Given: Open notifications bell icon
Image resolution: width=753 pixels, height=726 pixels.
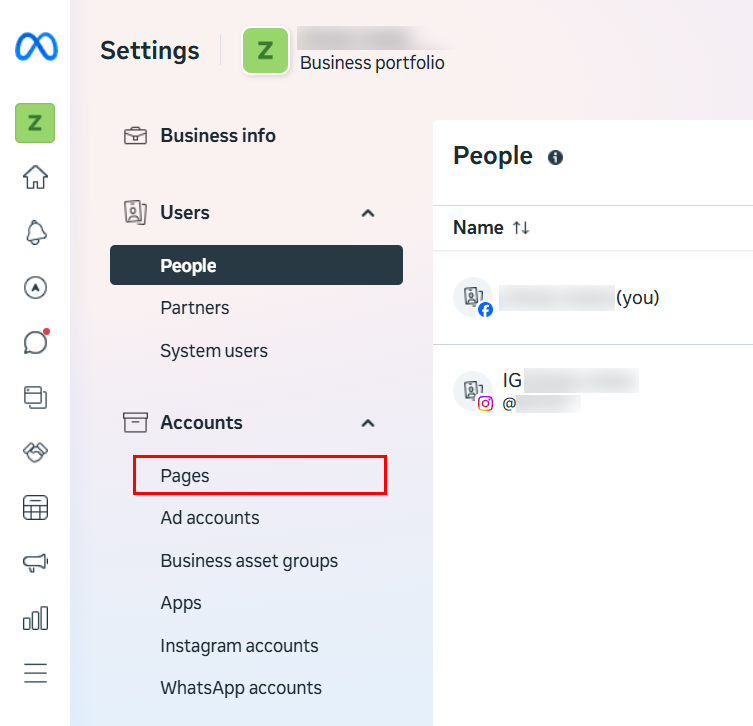Looking at the screenshot, I should tap(35, 233).
